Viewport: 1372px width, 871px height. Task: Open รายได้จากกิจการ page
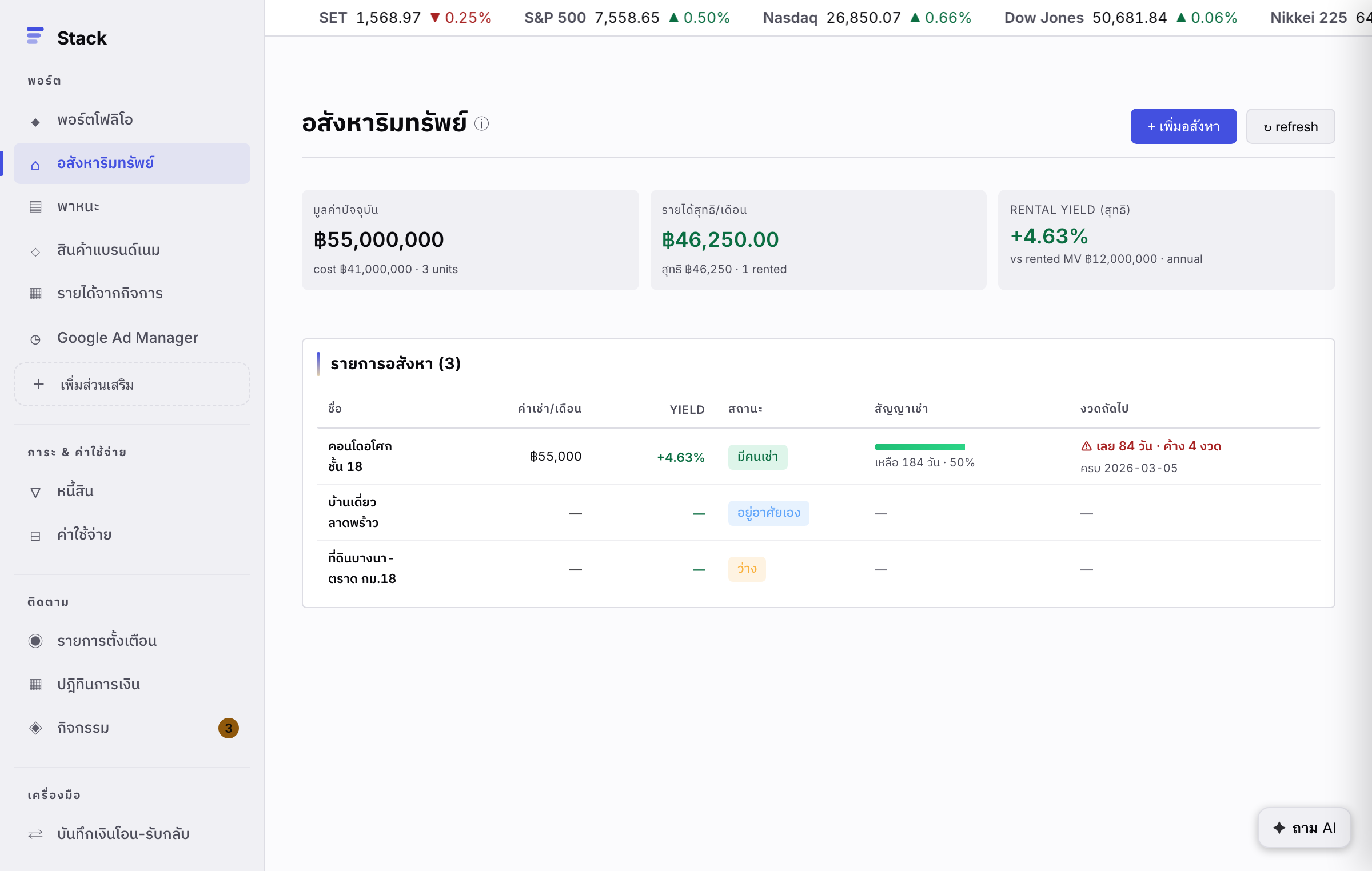[x=132, y=294]
